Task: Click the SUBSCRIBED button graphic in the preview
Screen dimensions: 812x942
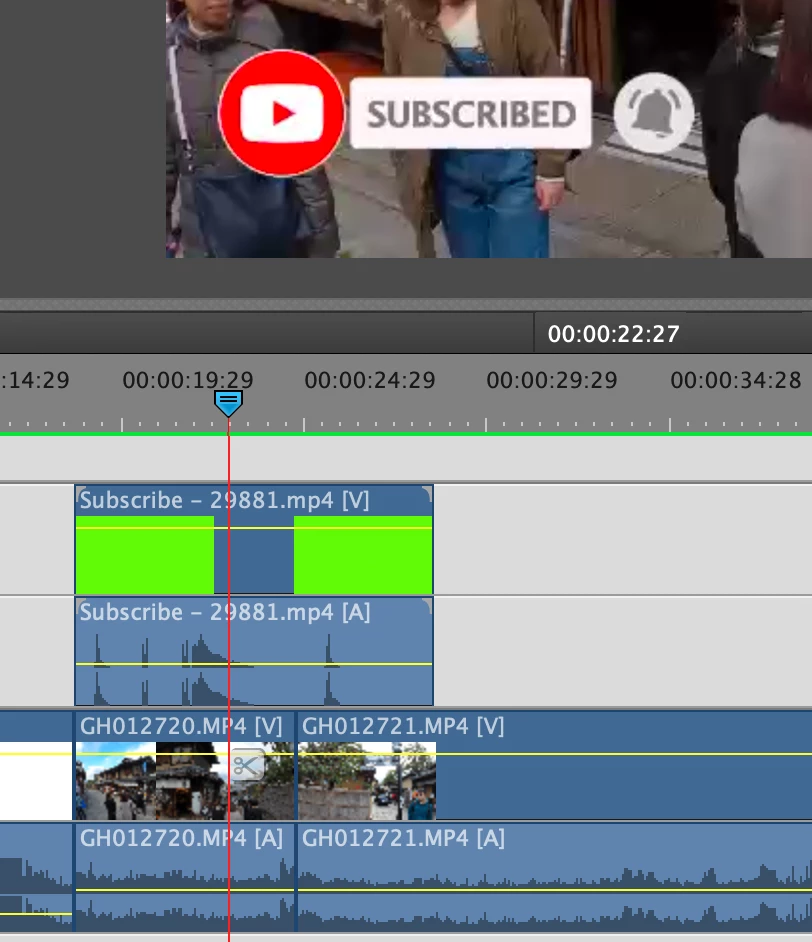Action: [x=470, y=113]
